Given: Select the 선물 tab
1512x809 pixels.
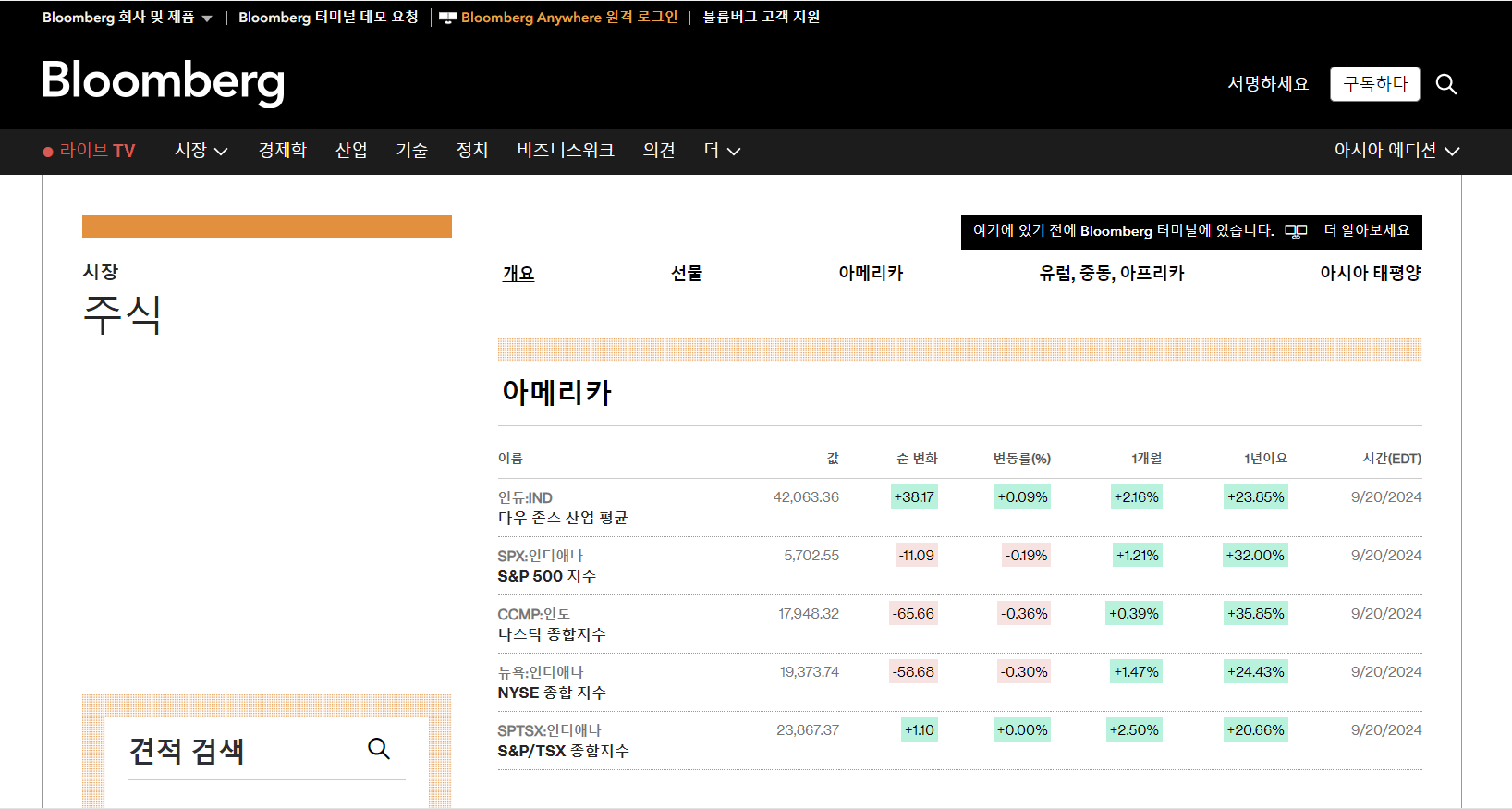Looking at the screenshot, I should 687,274.
